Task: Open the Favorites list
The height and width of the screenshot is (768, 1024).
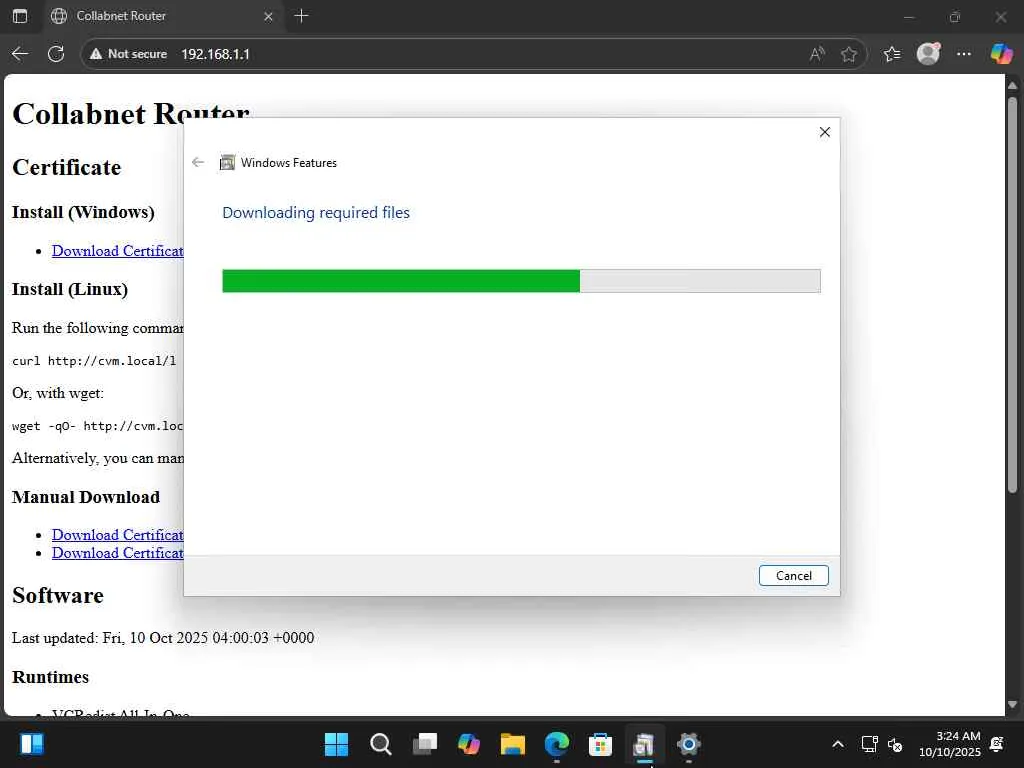Action: pyautogui.click(x=892, y=54)
